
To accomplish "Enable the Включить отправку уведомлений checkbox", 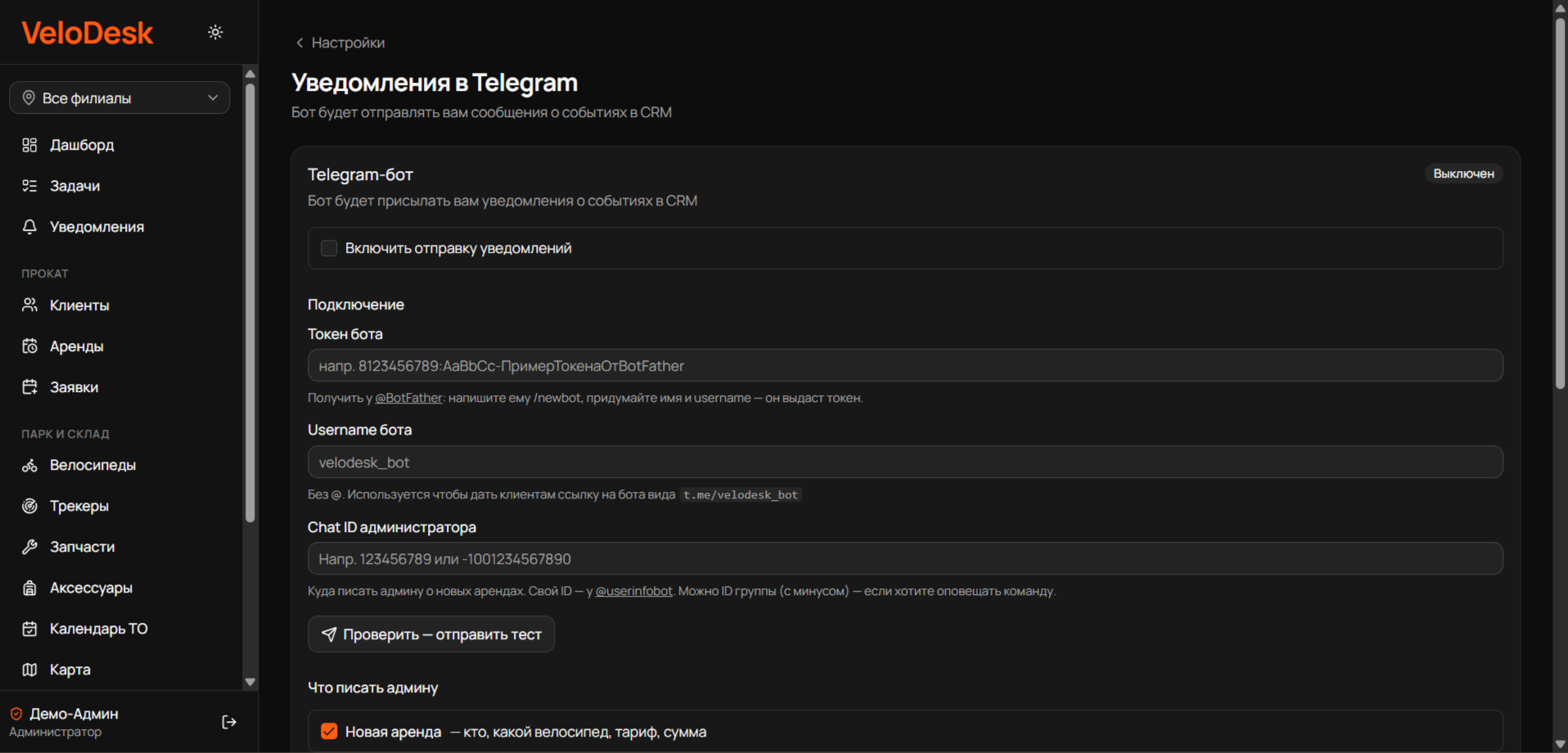I will (x=329, y=248).
